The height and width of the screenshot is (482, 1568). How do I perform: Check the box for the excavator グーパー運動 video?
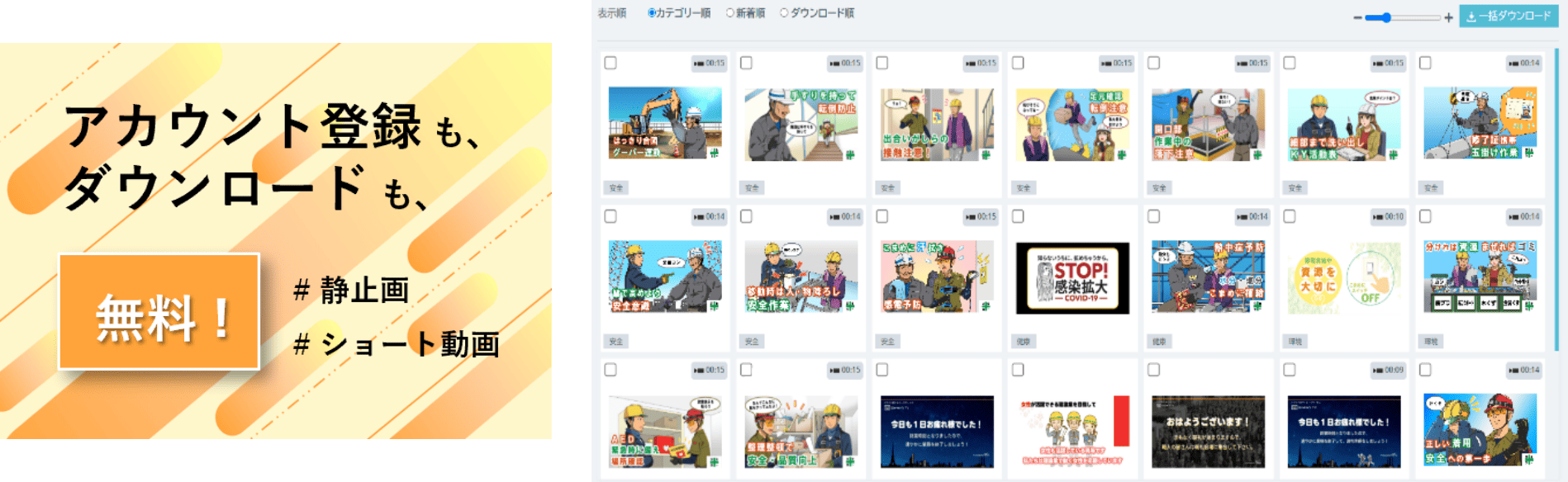[611, 63]
